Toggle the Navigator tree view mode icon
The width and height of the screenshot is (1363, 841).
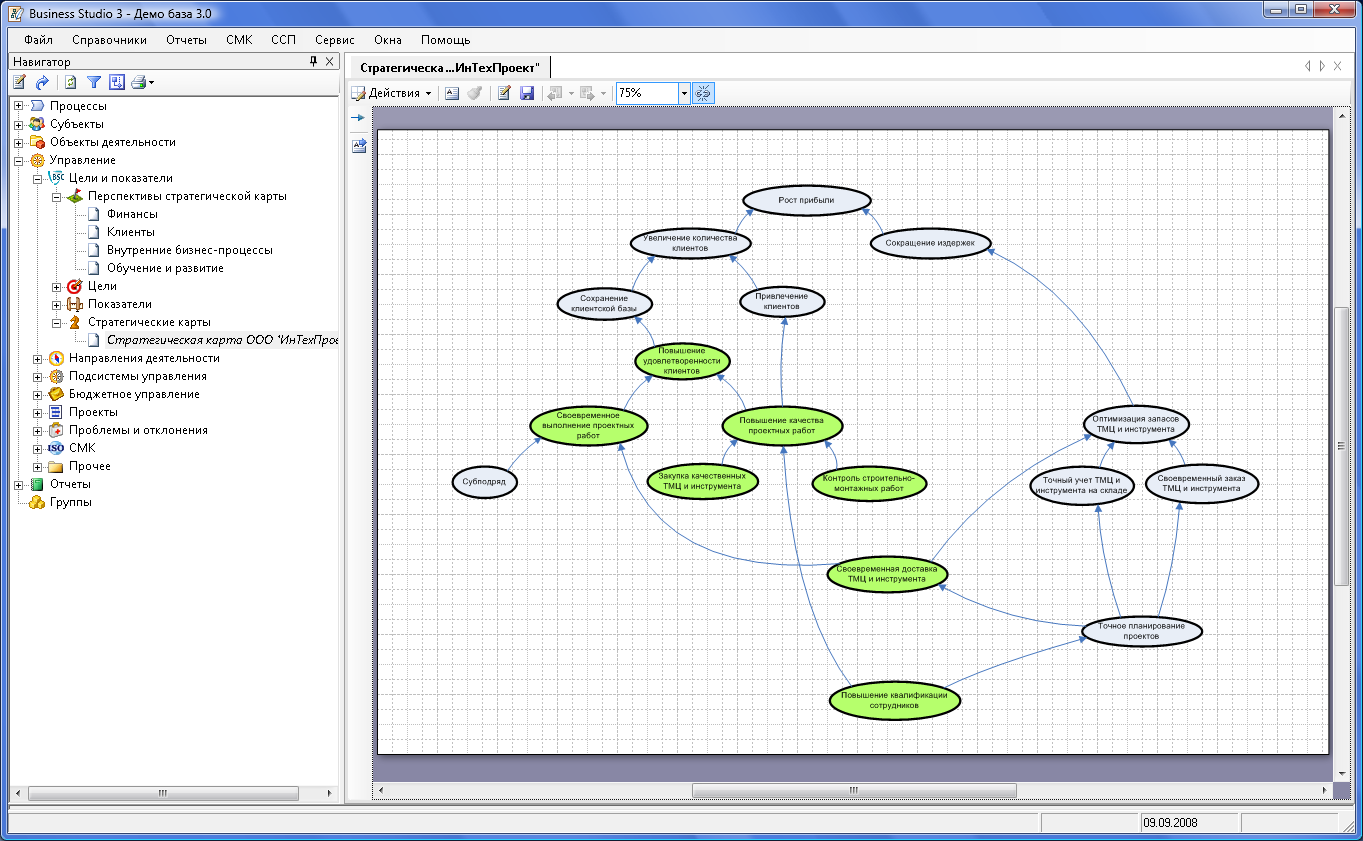click(116, 83)
